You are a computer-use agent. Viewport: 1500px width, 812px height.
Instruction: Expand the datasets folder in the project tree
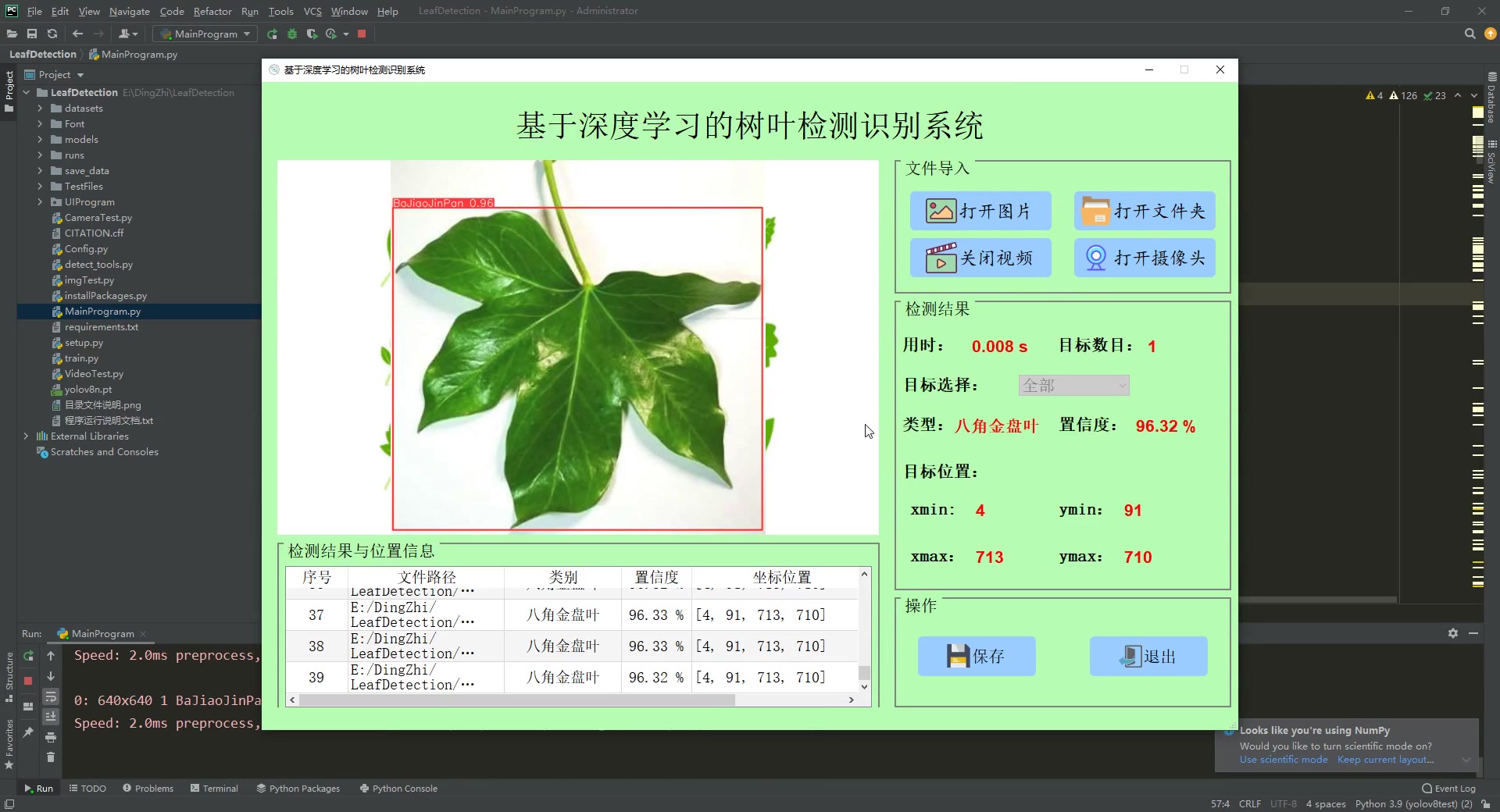40,108
